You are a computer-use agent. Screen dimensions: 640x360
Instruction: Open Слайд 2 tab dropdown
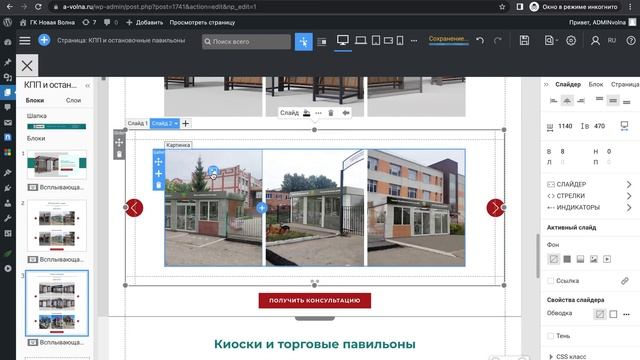(x=176, y=123)
